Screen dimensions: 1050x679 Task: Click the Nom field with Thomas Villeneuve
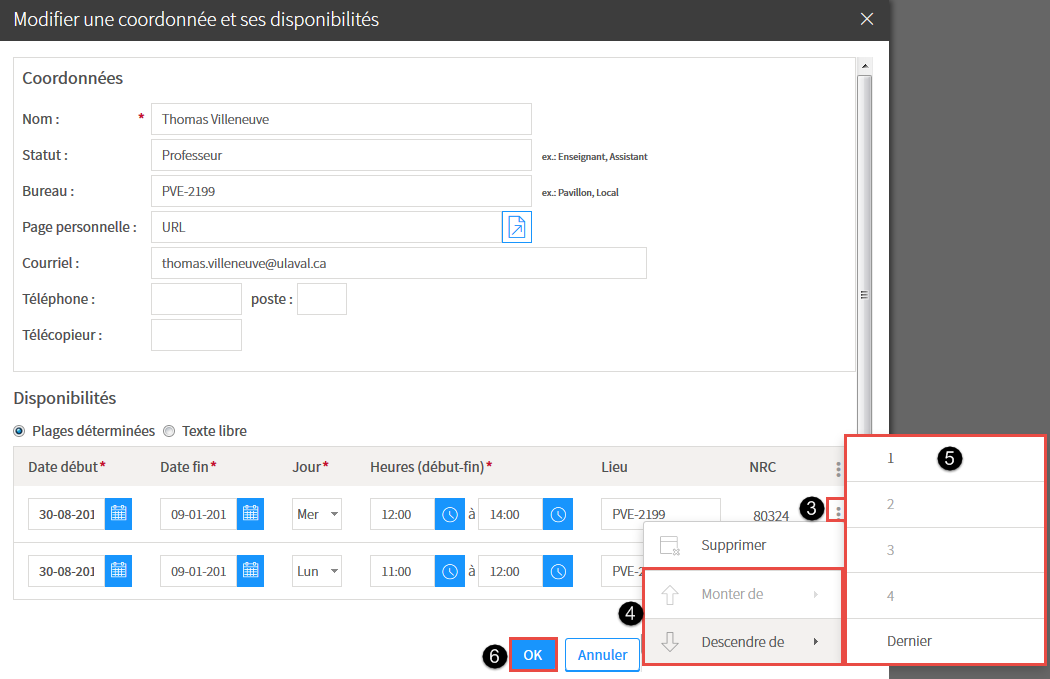coord(342,119)
